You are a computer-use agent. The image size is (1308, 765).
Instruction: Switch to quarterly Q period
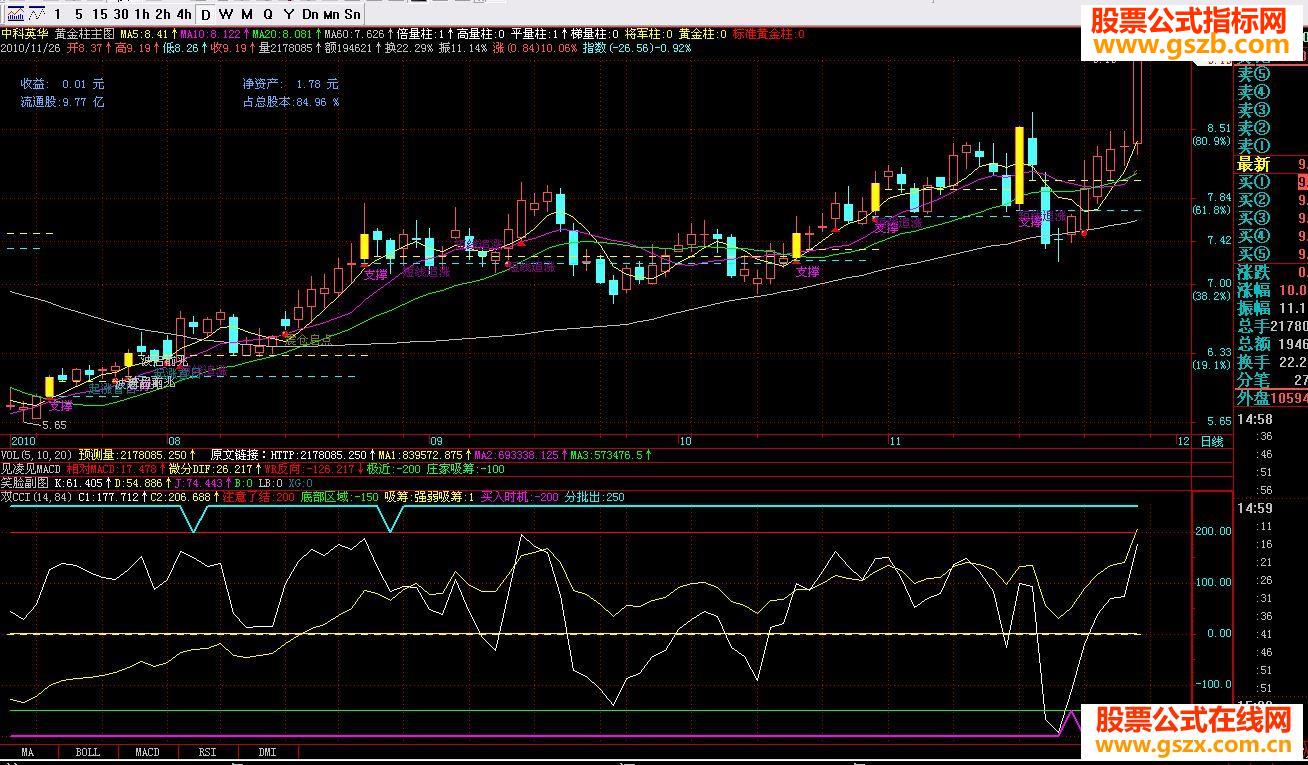(267, 14)
